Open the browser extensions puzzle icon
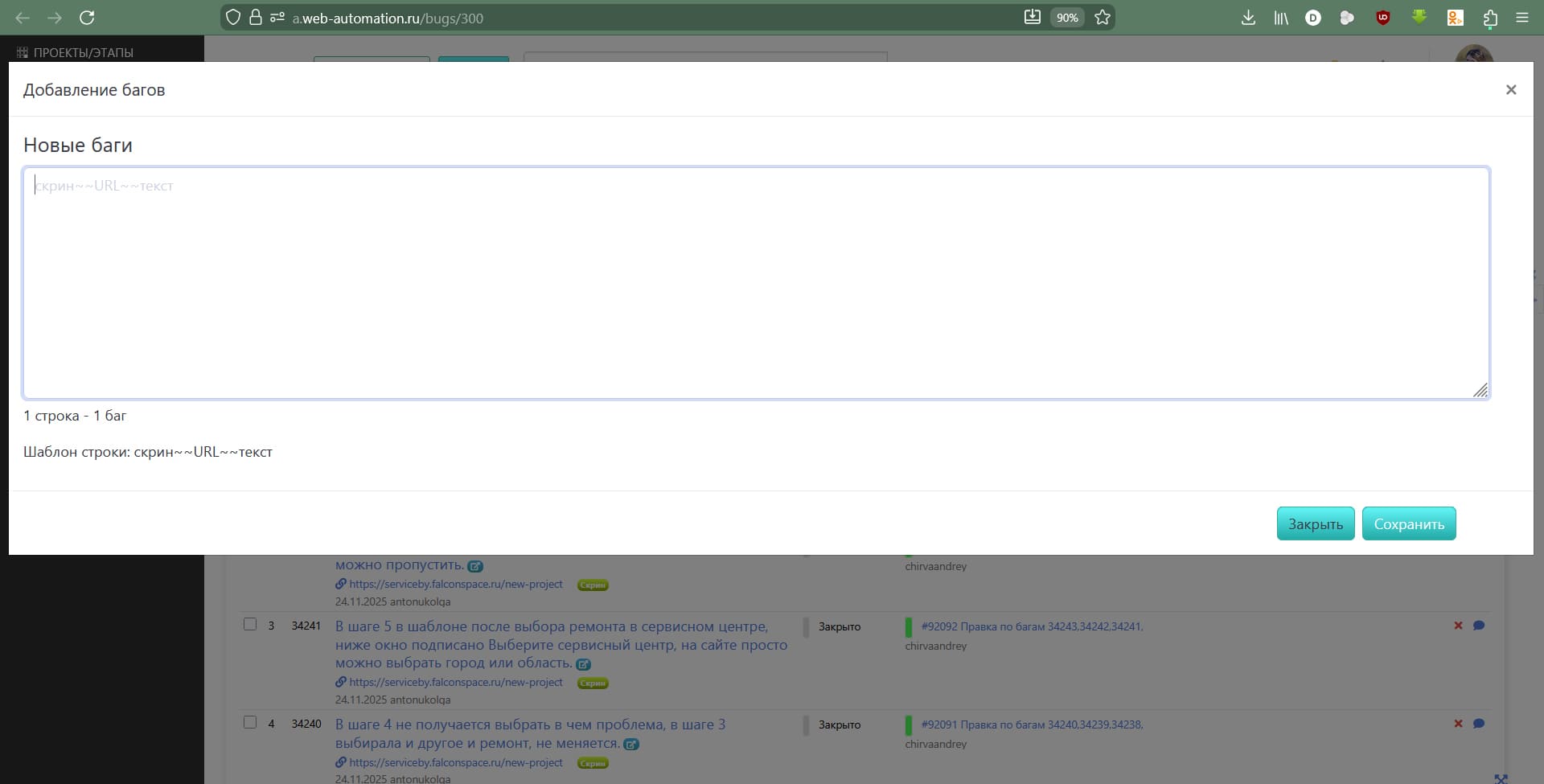The image size is (1544, 784). tap(1490, 18)
